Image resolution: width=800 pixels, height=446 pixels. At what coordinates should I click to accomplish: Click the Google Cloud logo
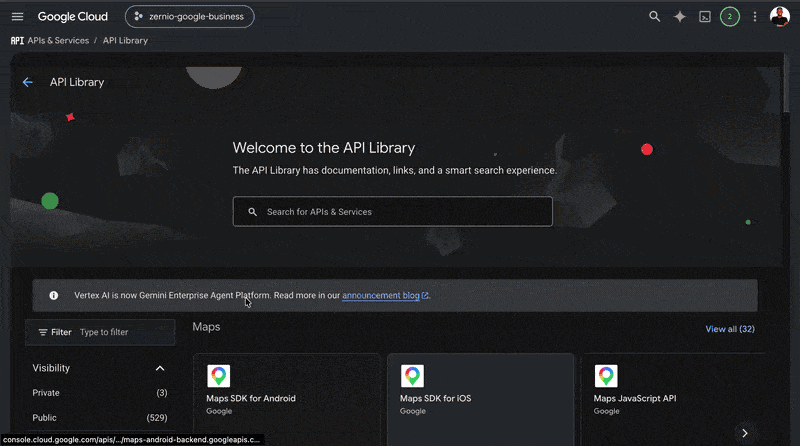(73, 17)
